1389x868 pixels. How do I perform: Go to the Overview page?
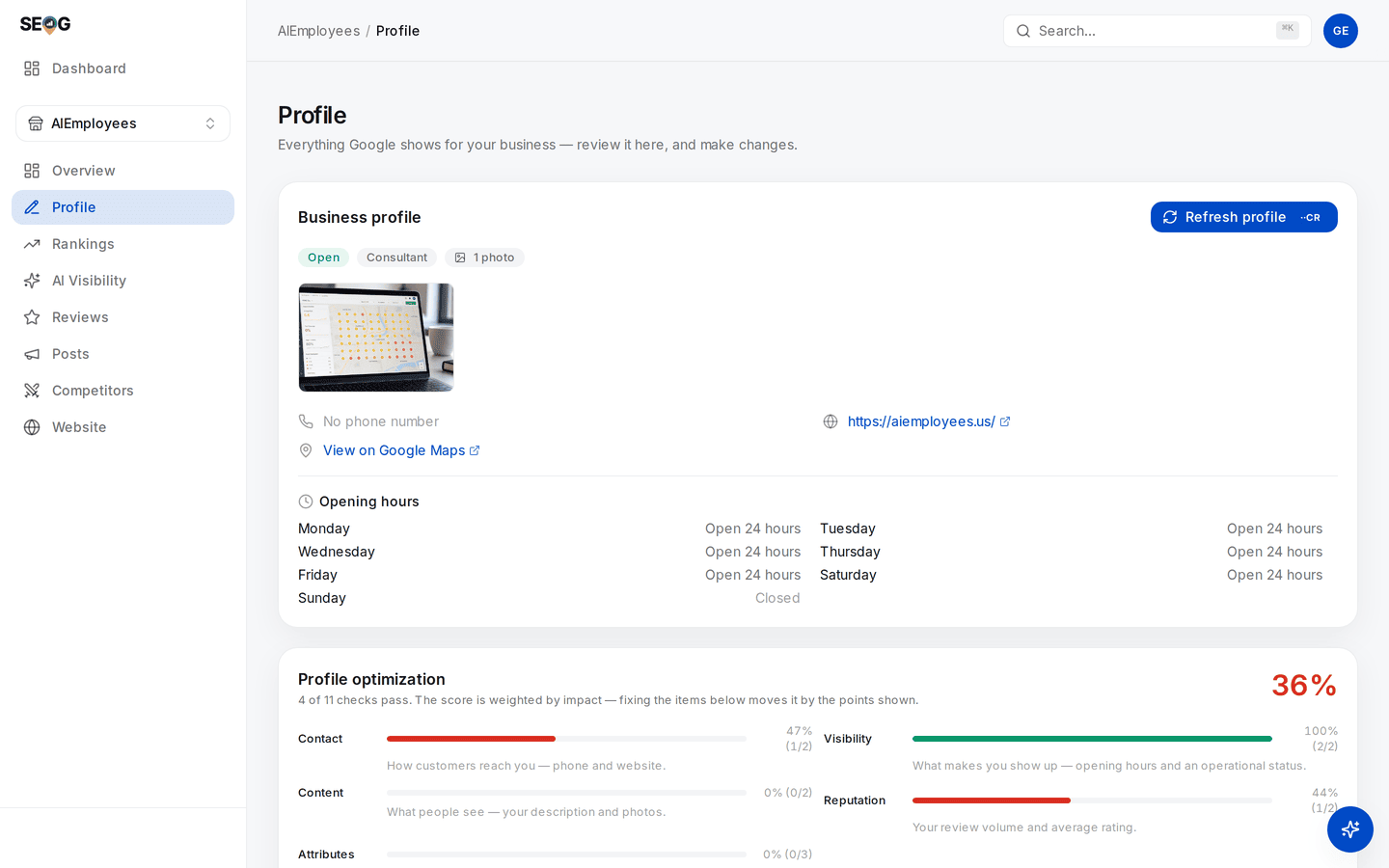click(x=123, y=171)
